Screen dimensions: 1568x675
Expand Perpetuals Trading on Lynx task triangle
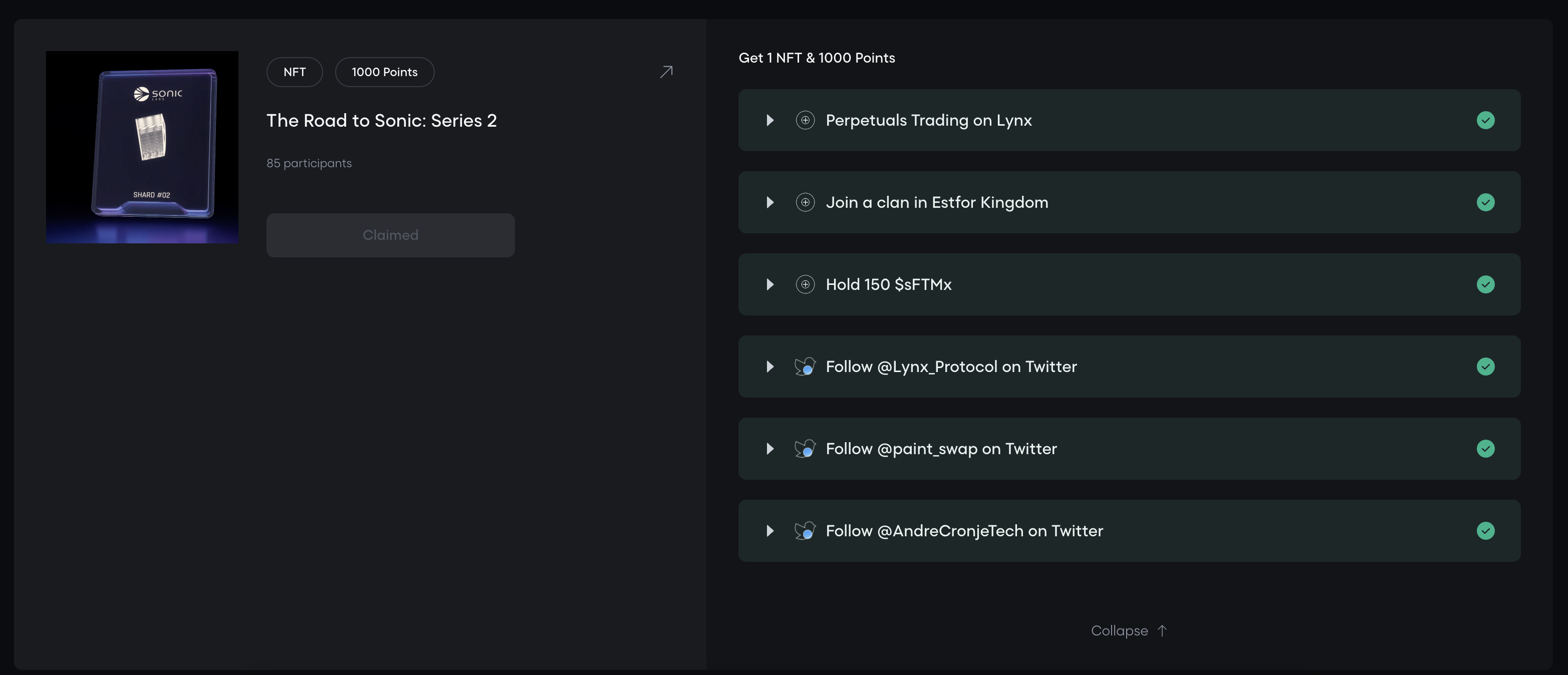(x=770, y=120)
